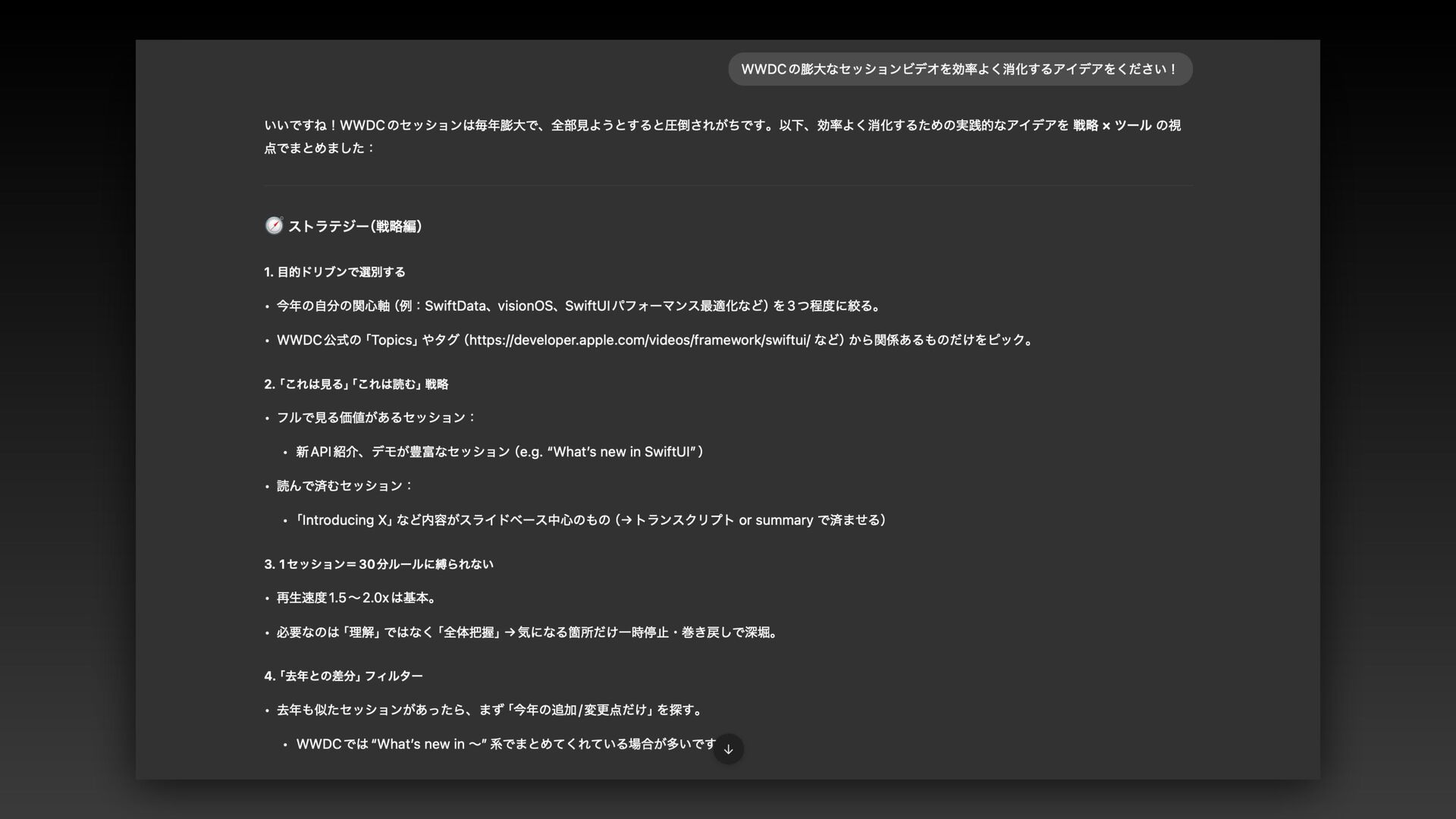The image size is (1456, 819).
Task: Click the intro paragraph starting いいですね！
Action: tap(723, 136)
